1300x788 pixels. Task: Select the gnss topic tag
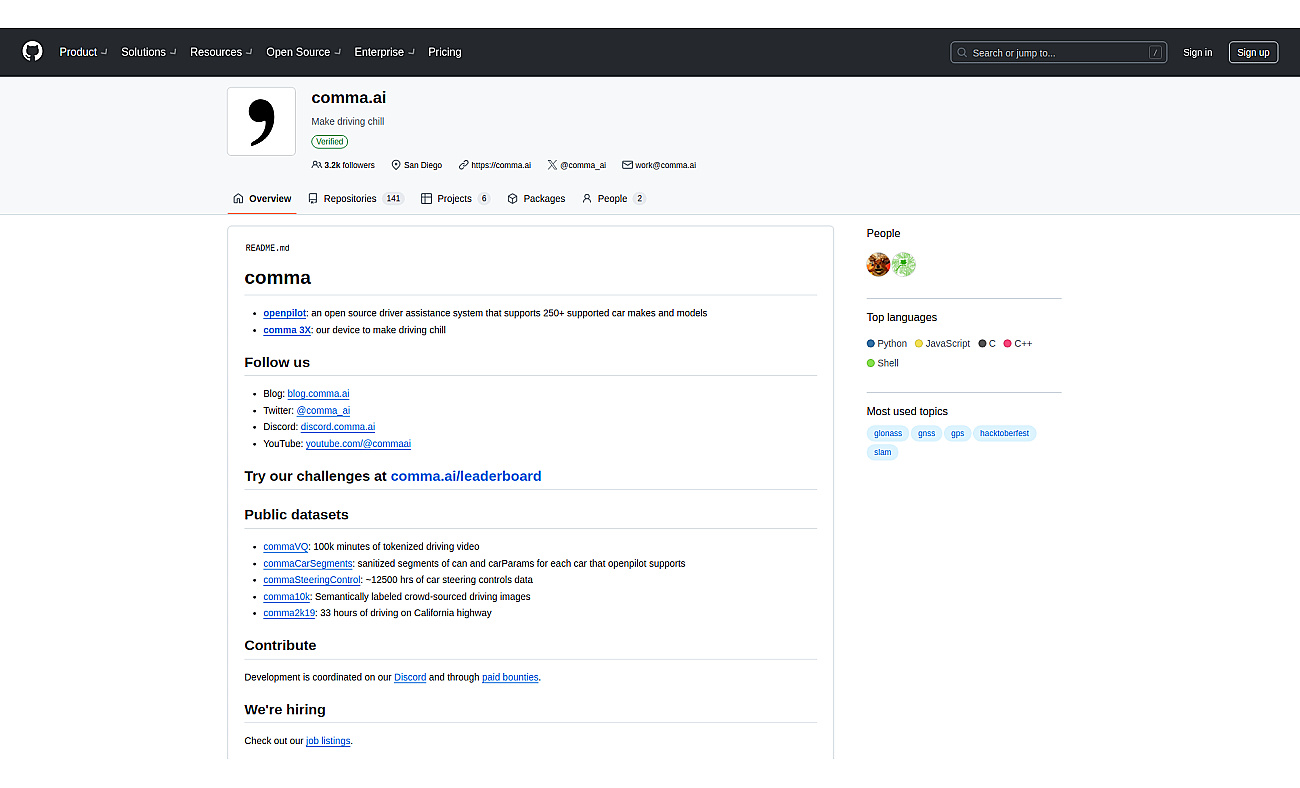tap(926, 434)
